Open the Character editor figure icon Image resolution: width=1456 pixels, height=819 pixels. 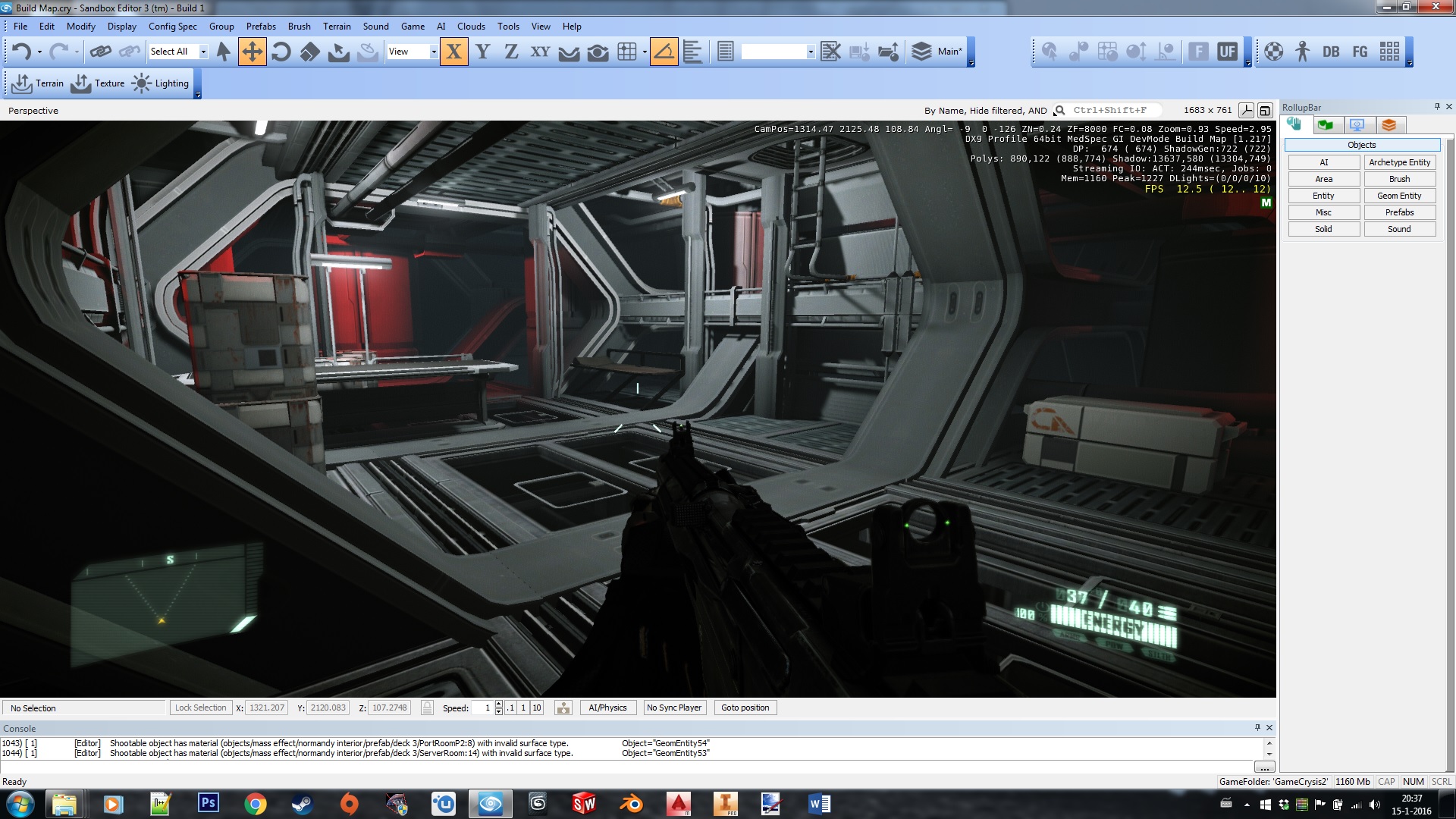(x=1302, y=52)
